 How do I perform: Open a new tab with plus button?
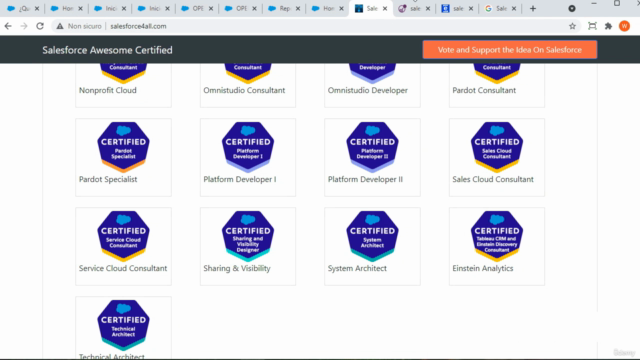click(x=533, y=9)
